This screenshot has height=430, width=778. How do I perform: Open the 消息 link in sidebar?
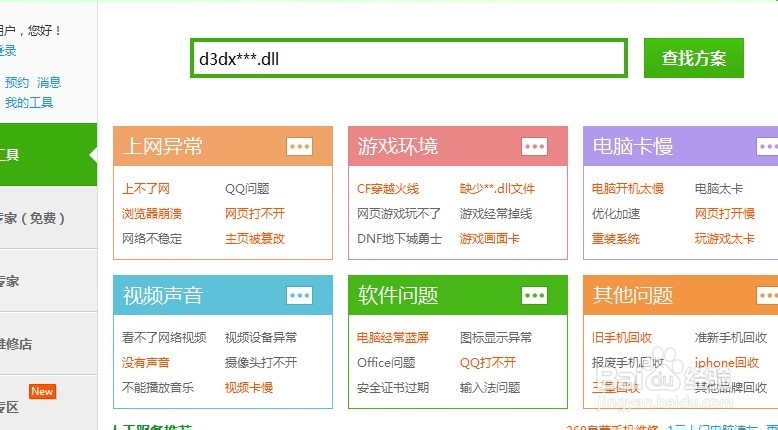(49, 82)
